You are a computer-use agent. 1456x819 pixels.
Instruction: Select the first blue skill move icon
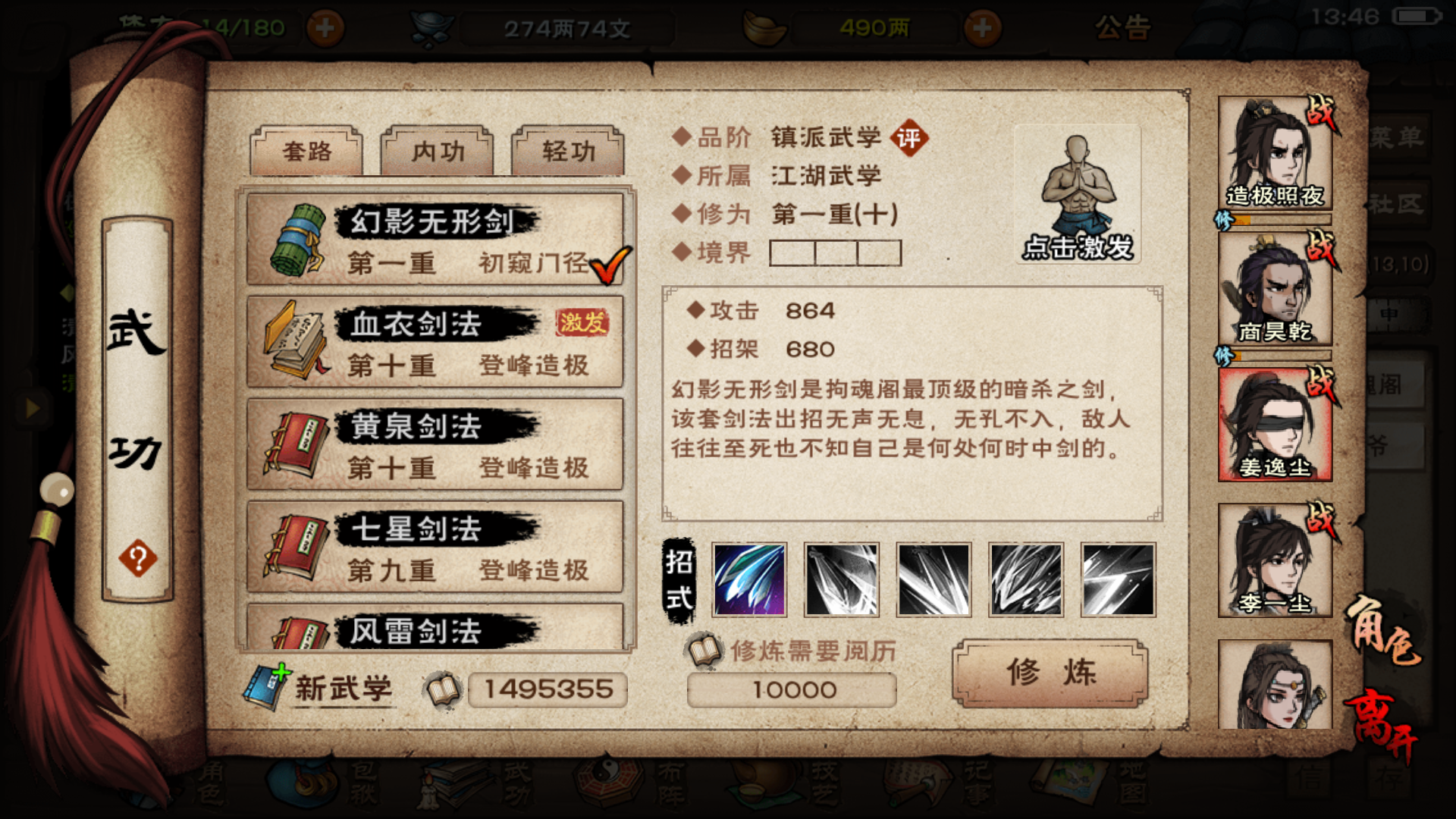click(x=749, y=579)
